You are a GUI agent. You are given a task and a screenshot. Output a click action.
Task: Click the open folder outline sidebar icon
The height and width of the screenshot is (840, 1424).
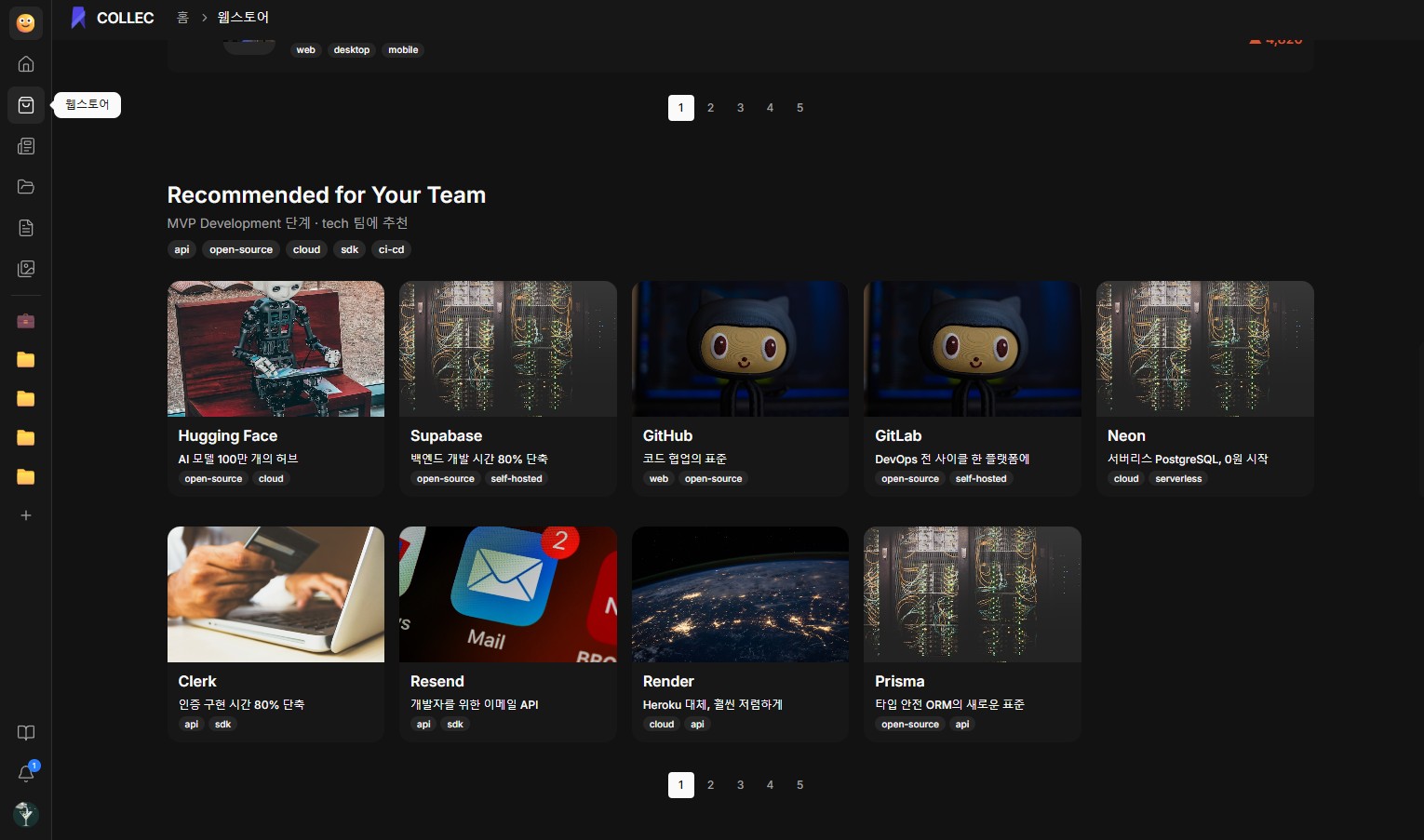click(26, 187)
